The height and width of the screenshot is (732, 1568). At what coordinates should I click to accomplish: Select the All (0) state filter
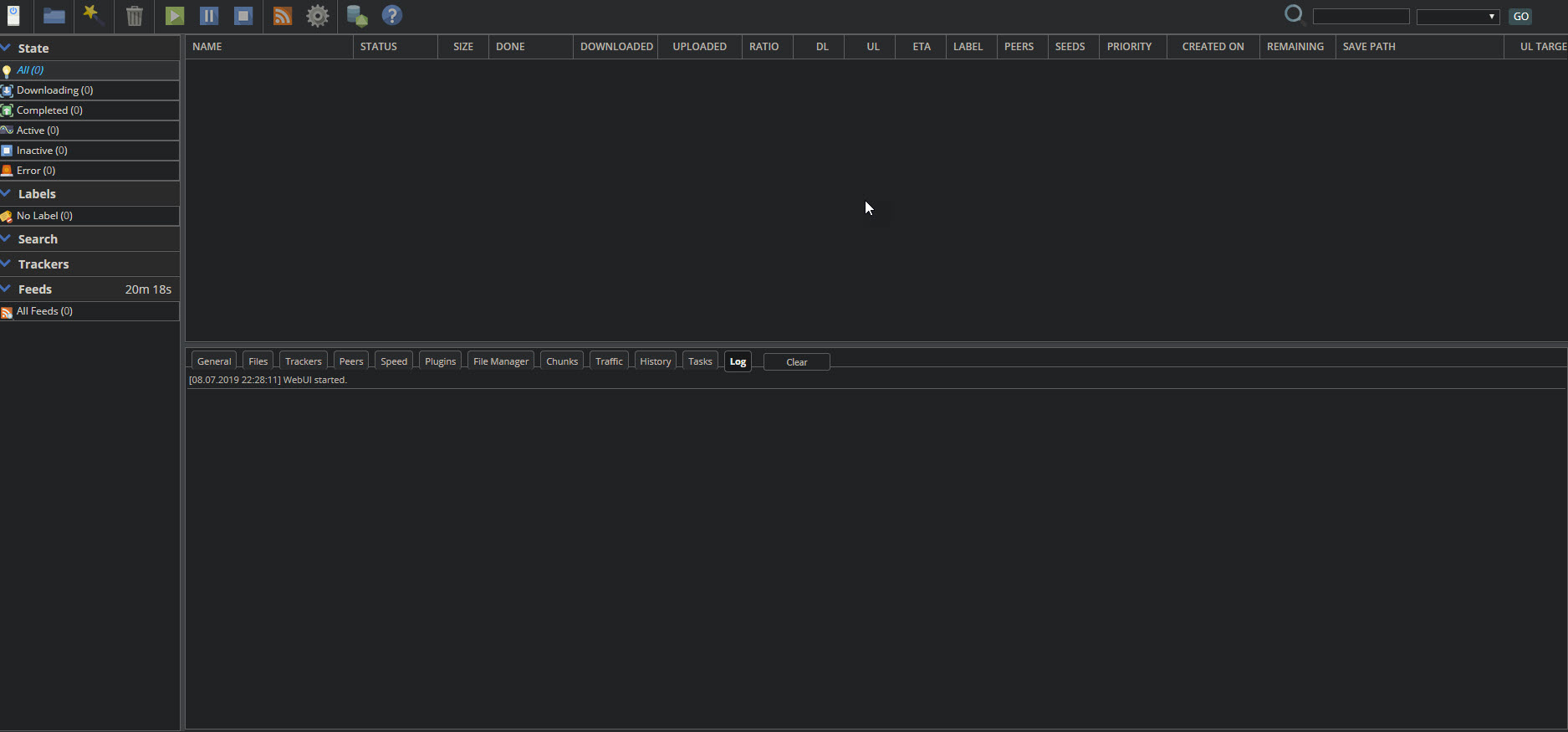[89, 70]
